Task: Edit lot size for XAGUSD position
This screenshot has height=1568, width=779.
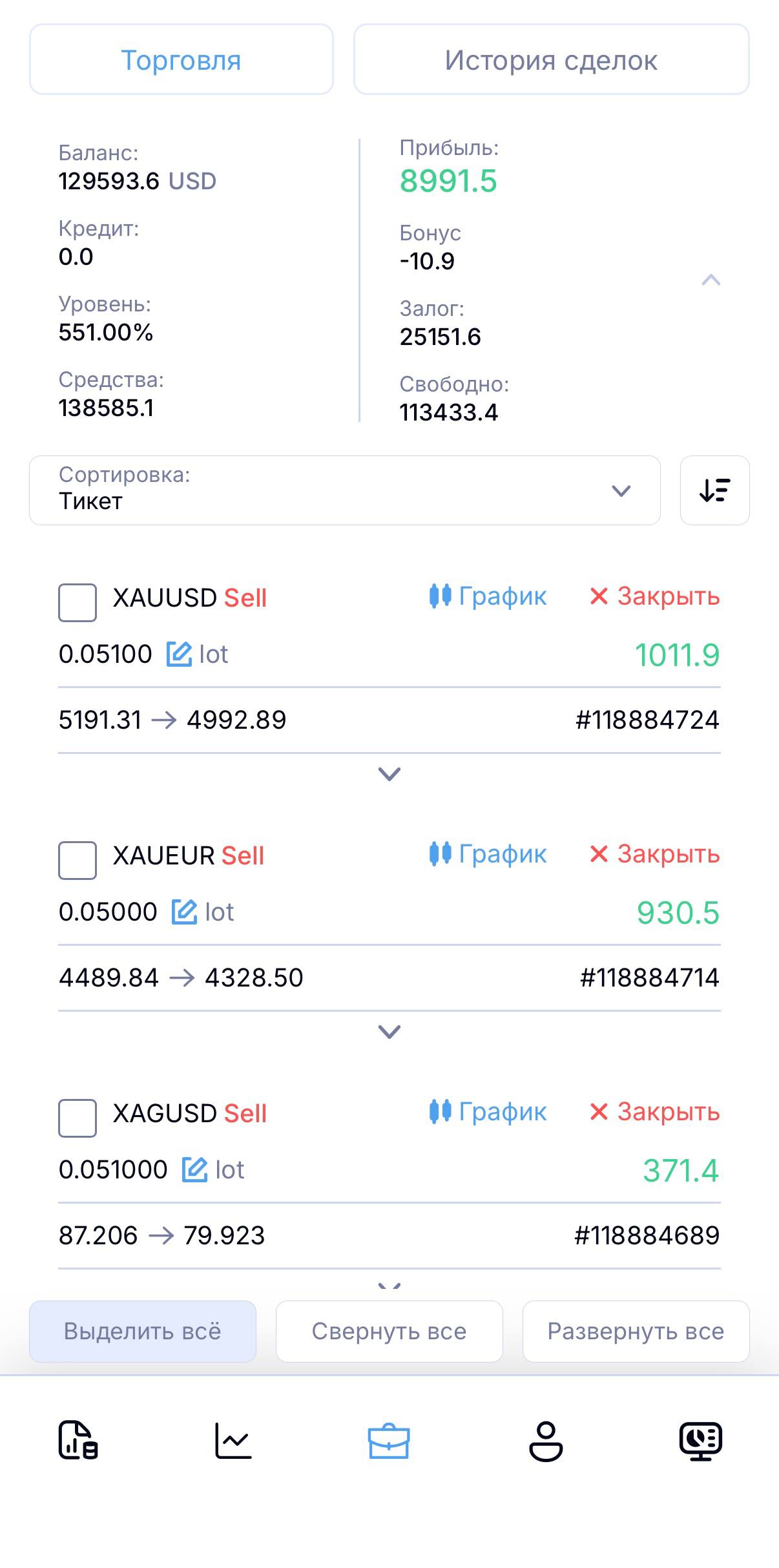Action: click(x=194, y=1169)
